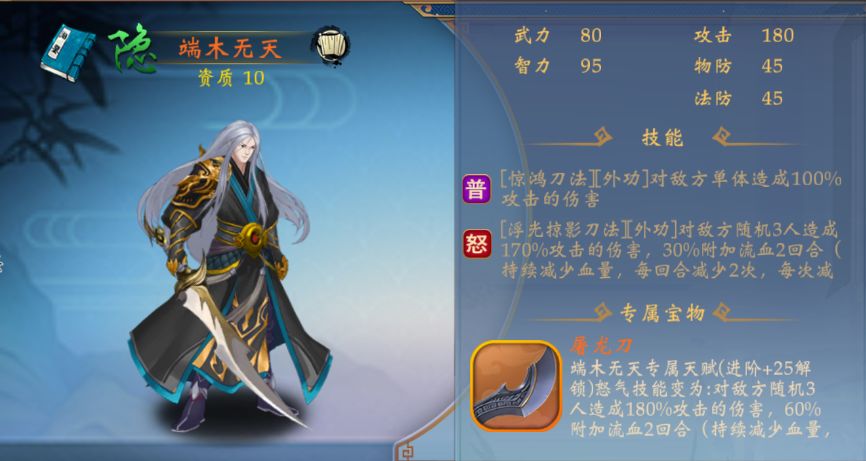The image size is (866, 461).
Task: Click the 技能 section header
Action: pyautogui.click(x=662, y=137)
